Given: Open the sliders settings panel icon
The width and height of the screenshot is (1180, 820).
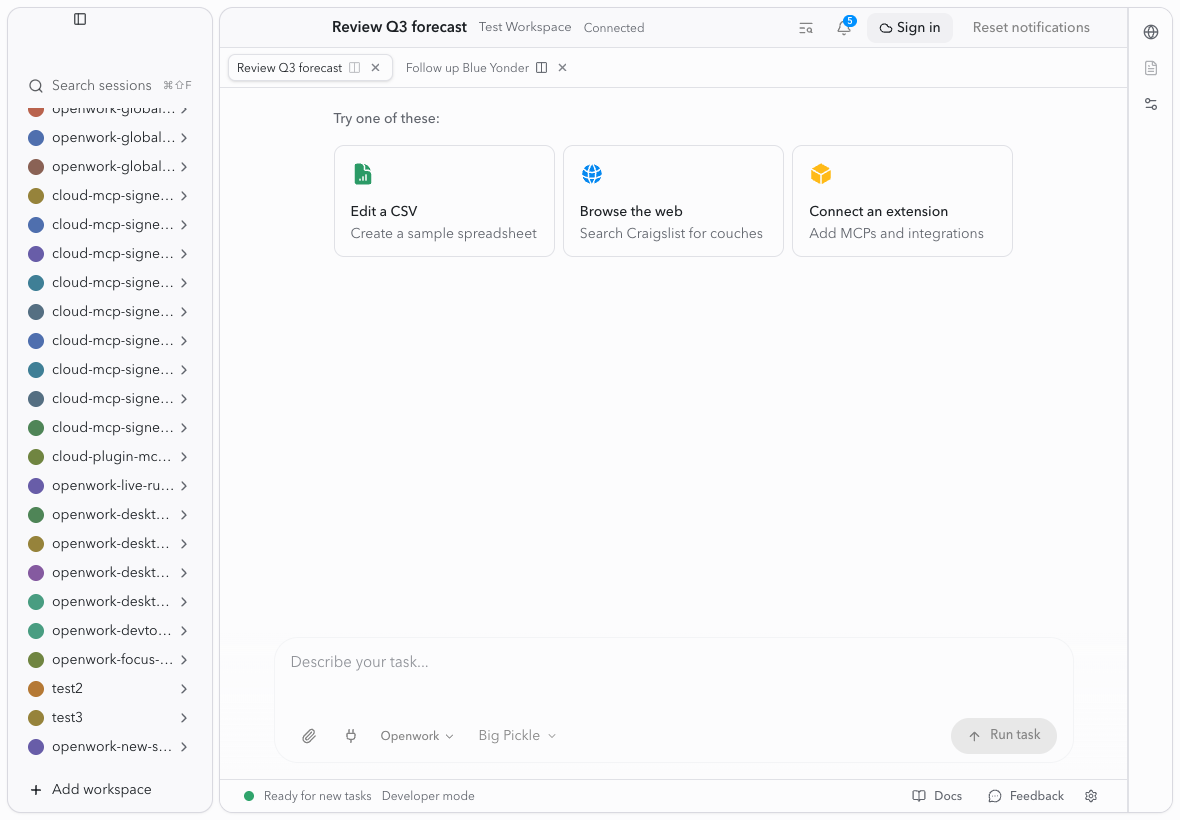Looking at the screenshot, I should (x=1151, y=104).
